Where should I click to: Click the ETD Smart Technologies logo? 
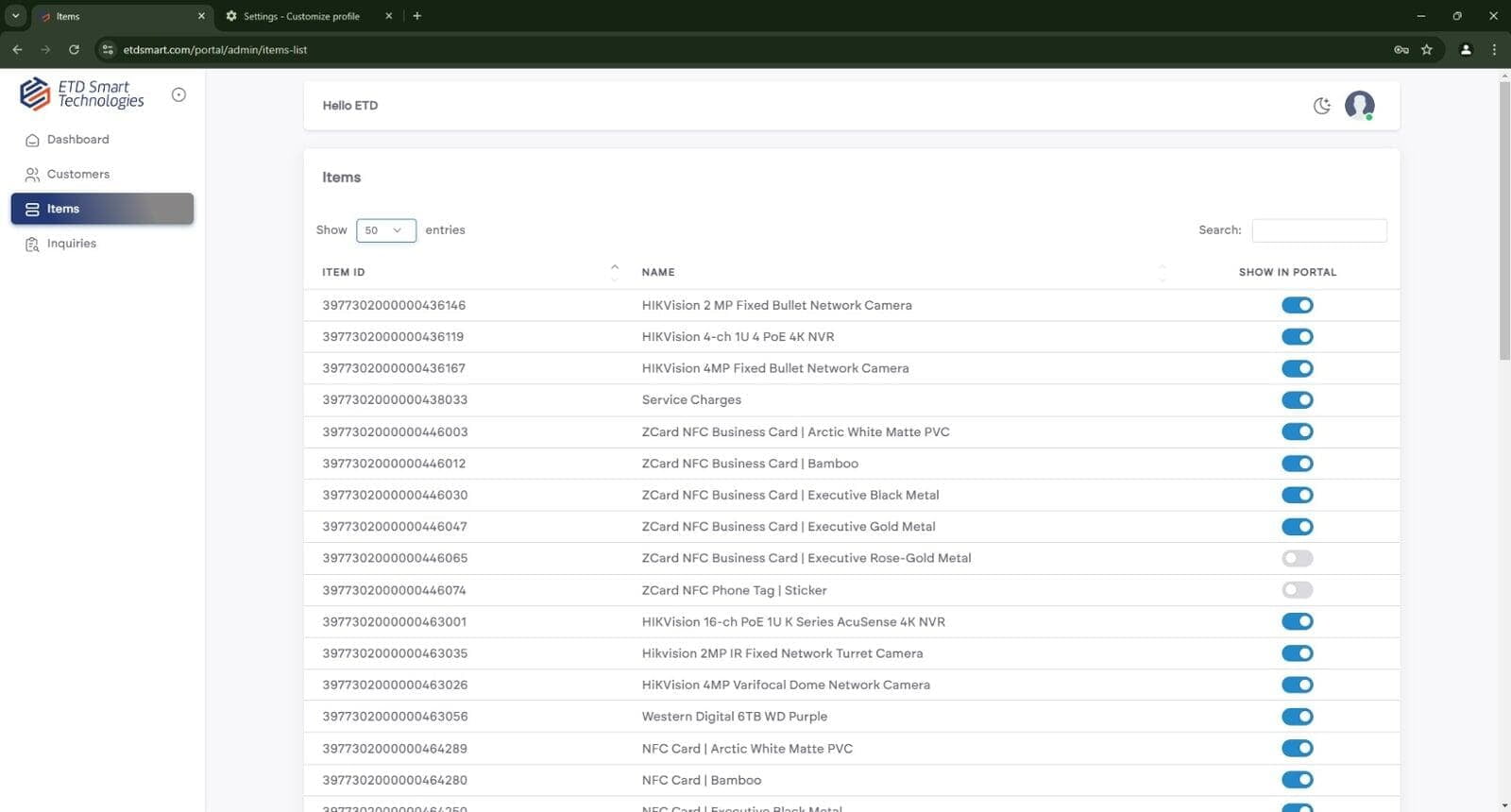pyautogui.click(x=82, y=94)
